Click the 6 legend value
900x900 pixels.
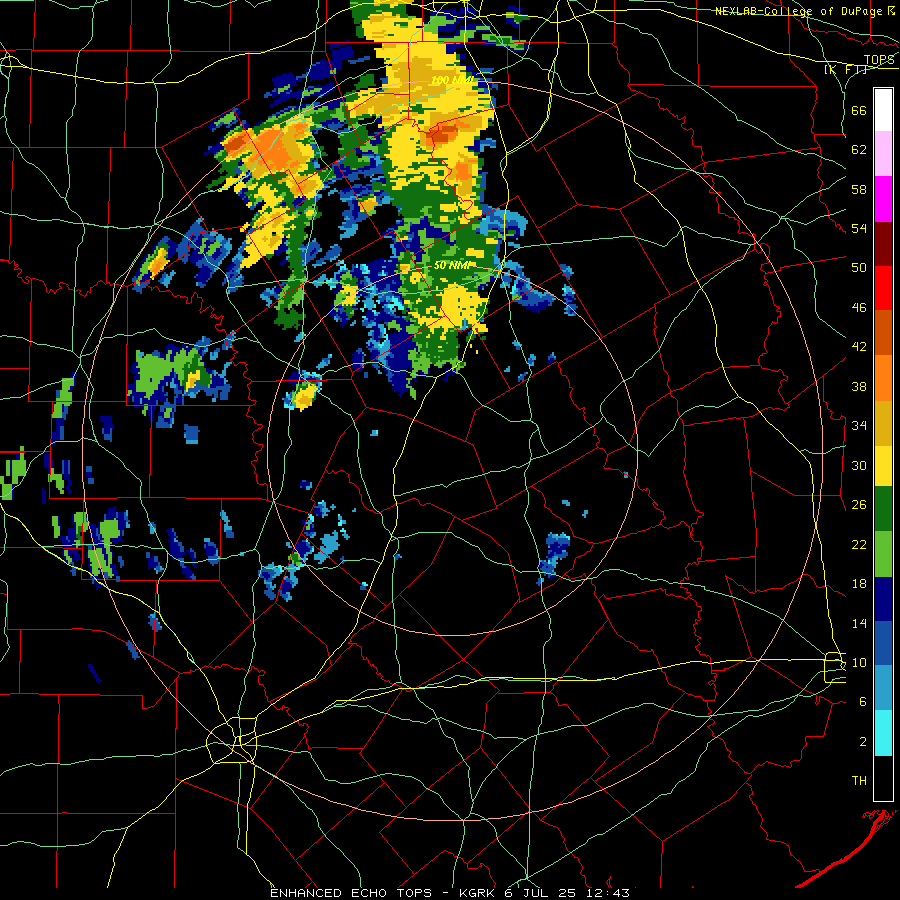[x=862, y=702]
